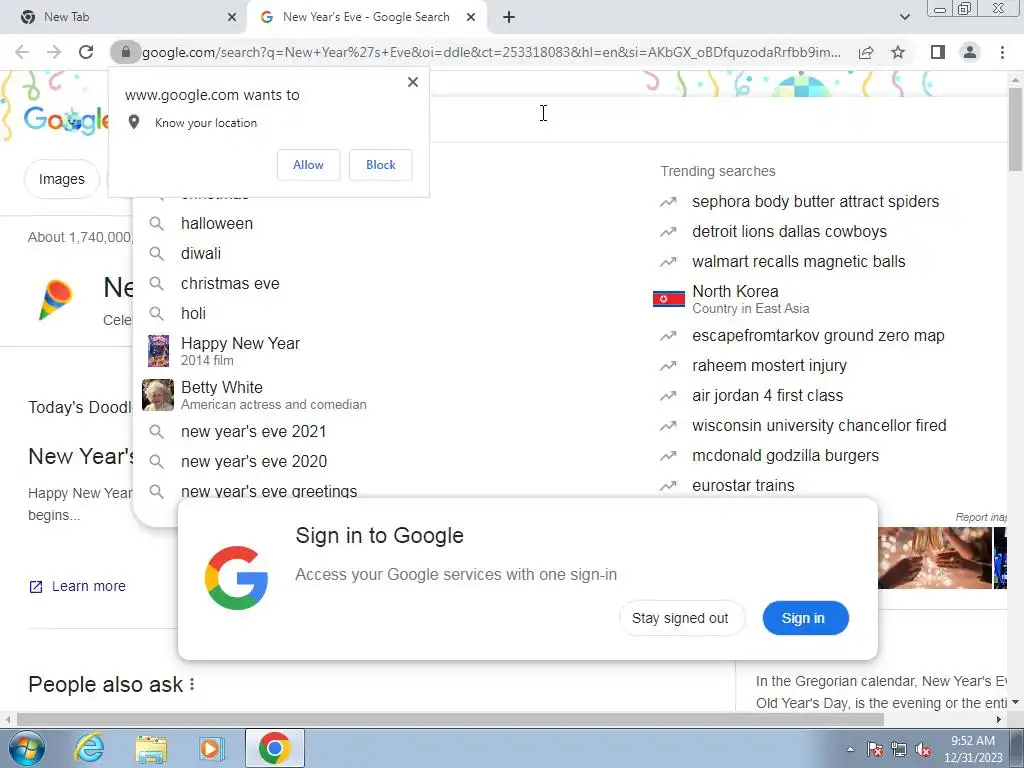The image size is (1024, 768).
Task: Click the horizontal scrollbar thumb
Action: pyautogui.click(x=450, y=720)
